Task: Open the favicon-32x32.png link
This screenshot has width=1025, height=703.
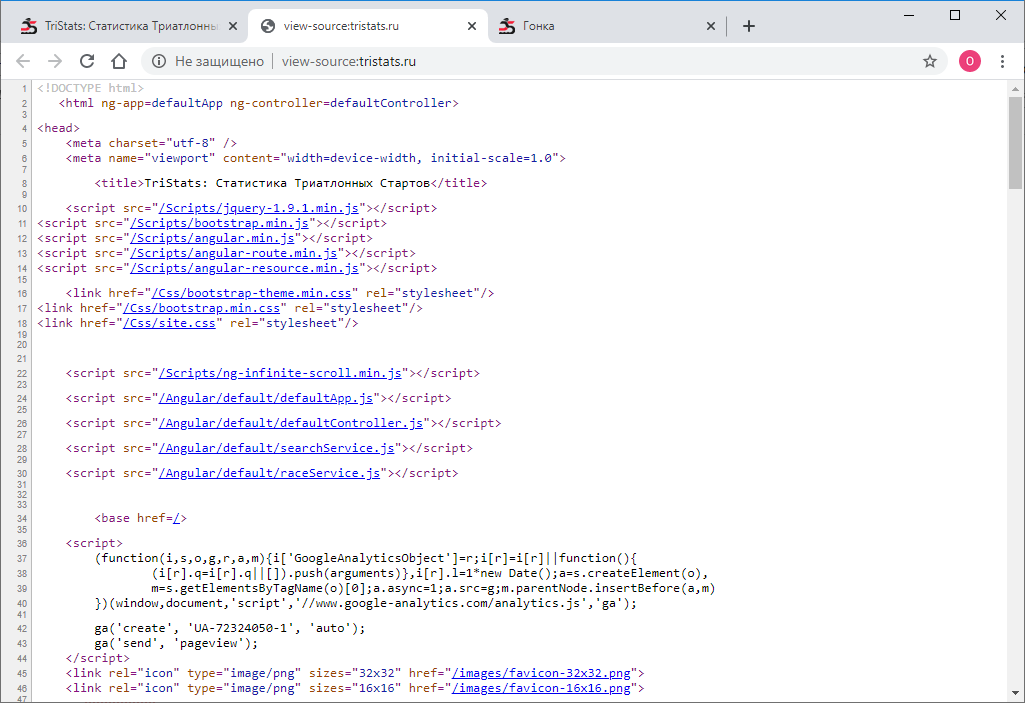Action: (541, 673)
